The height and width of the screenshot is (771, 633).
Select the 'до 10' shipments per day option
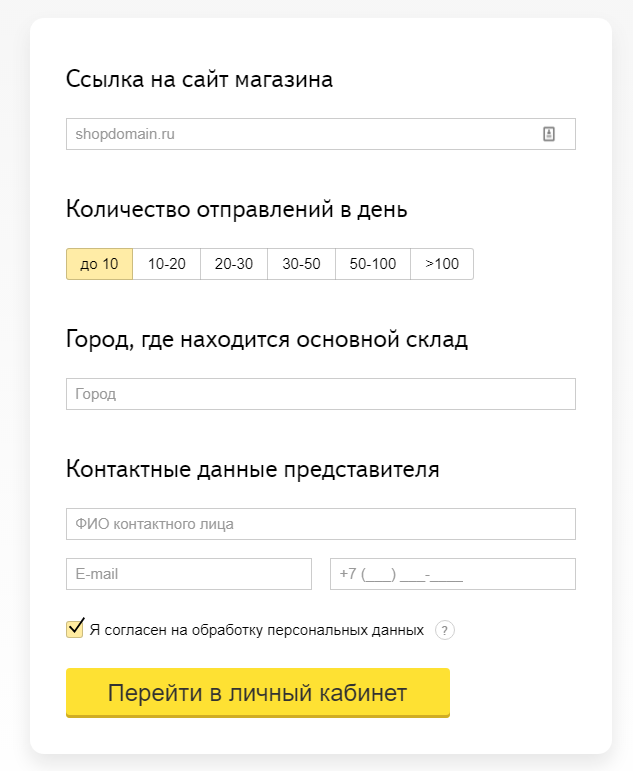click(99, 264)
